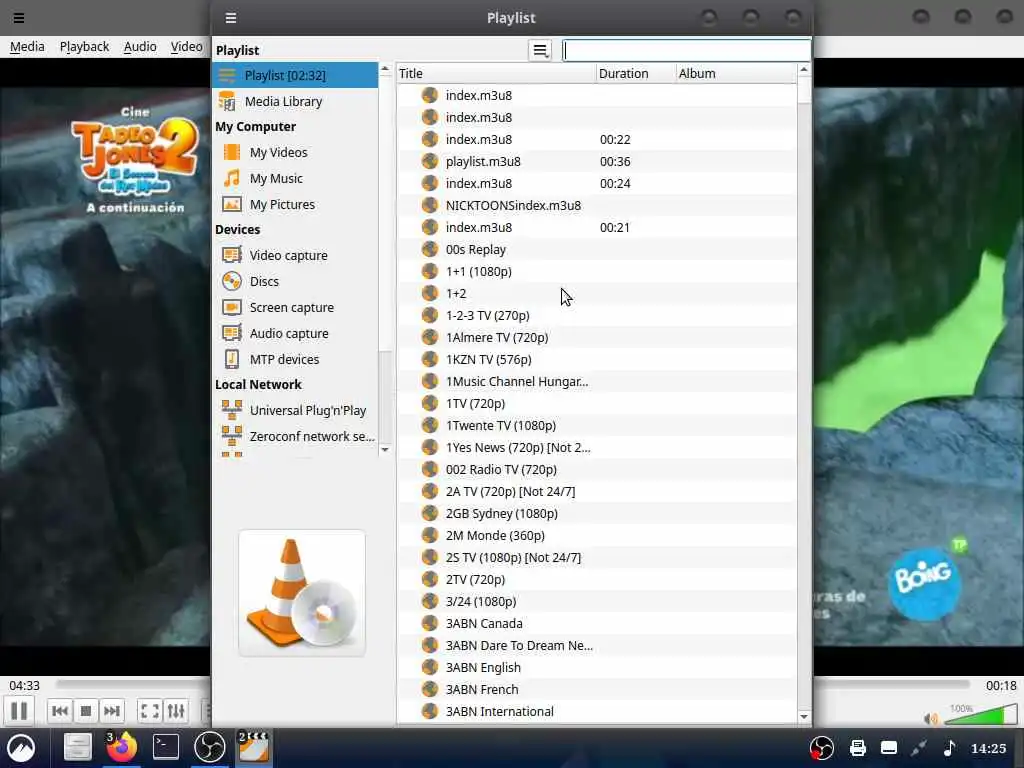
Task: Select 1-2-3 TV (270p) channel
Action: (x=596, y=315)
